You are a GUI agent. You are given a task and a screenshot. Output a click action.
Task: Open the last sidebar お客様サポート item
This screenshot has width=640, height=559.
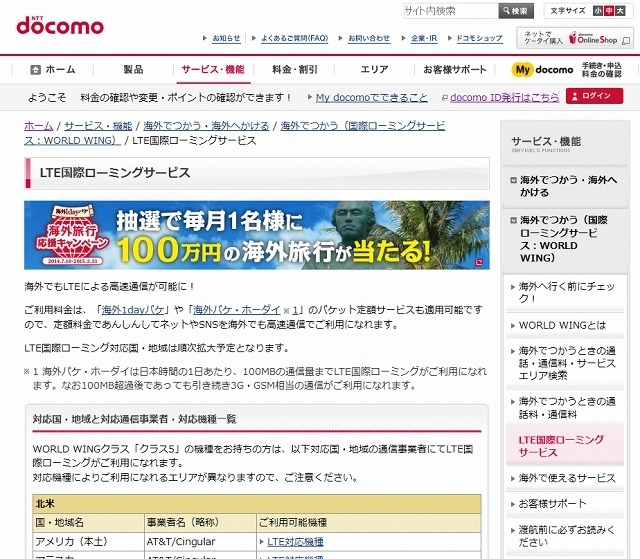pyautogui.click(x=565, y=504)
